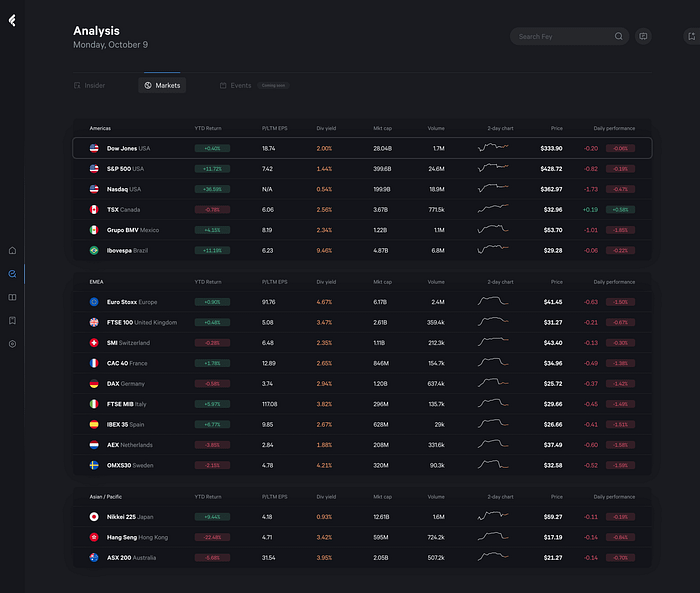Click the Brazil flag next to Ibovespa
700x593 pixels.
[x=94, y=251]
